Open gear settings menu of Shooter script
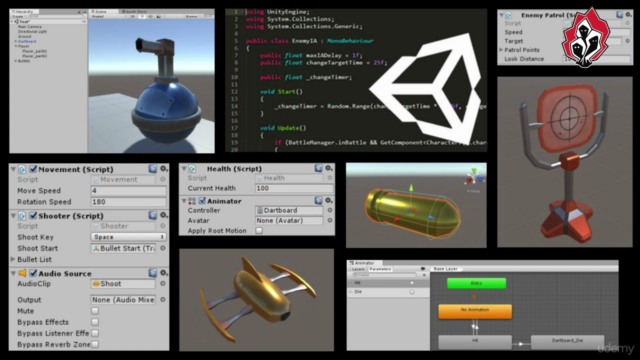This screenshot has width=640, height=360. click(x=164, y=215)
